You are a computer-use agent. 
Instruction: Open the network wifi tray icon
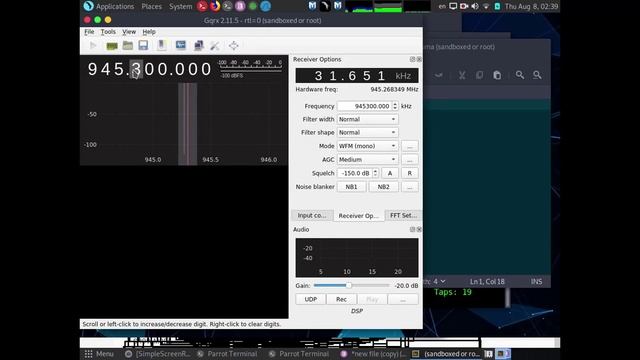[486, 6]
